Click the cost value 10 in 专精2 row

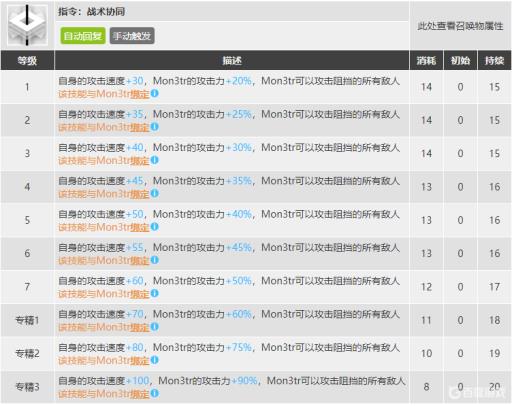pos(426,354)
